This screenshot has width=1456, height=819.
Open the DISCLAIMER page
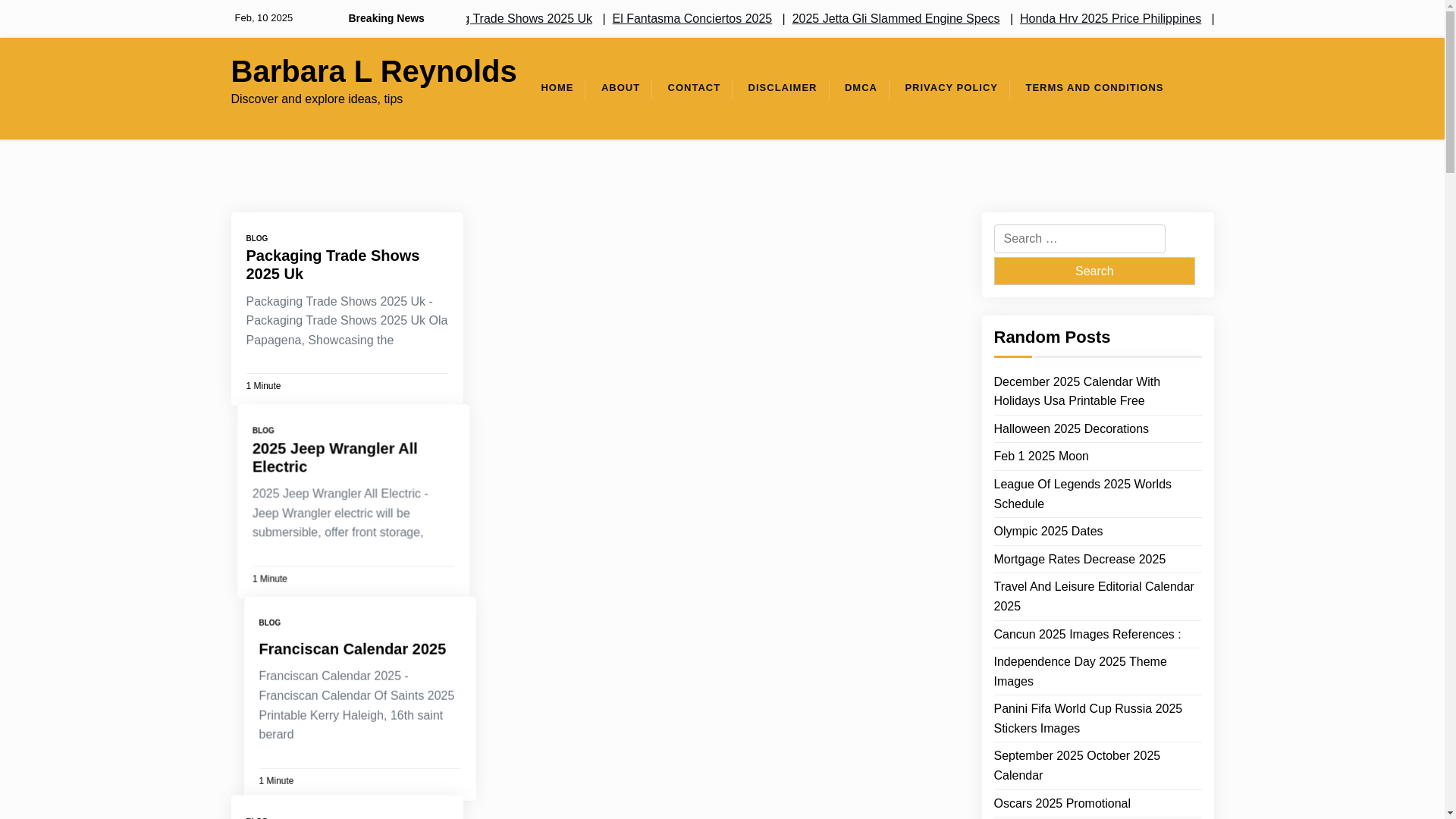pos(782,88)
